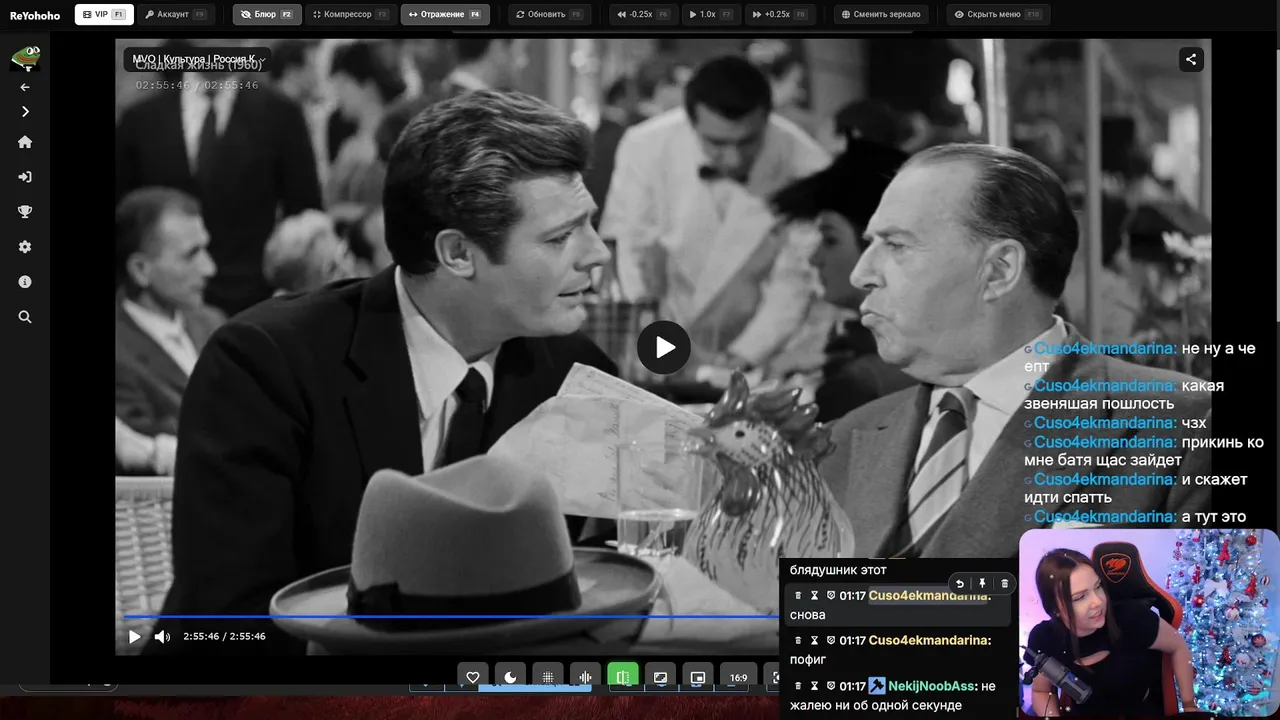
Task: Click the blue video progress bar
Action: coord(450,616)
